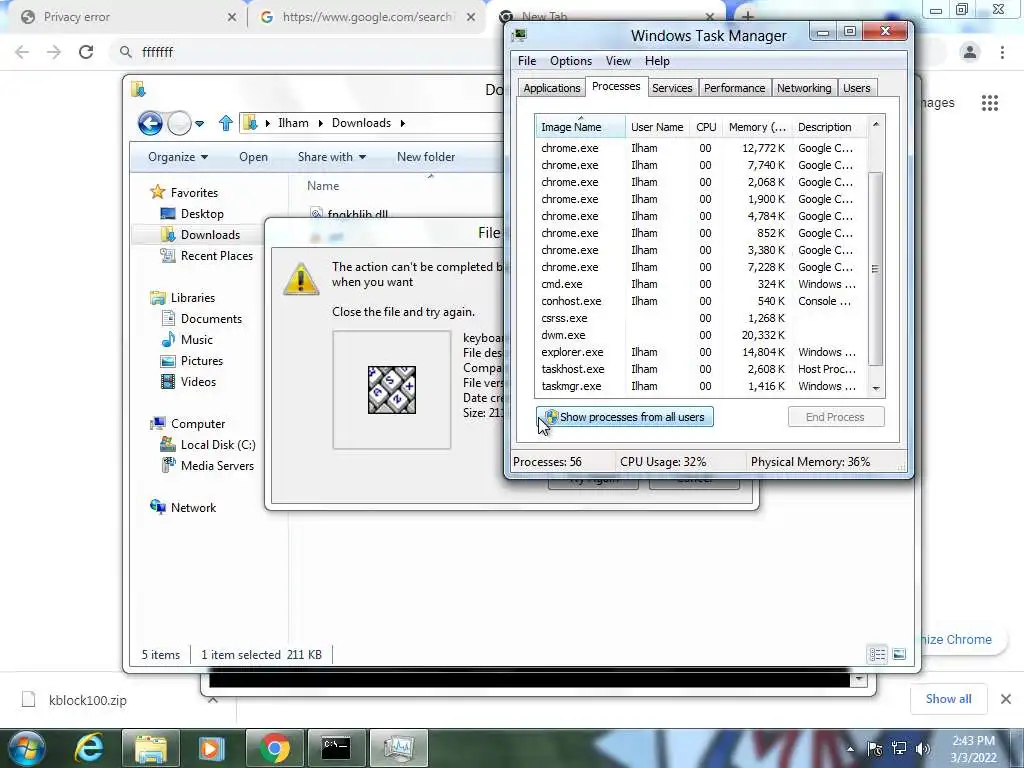Sort processes by Memory column header

757,127
